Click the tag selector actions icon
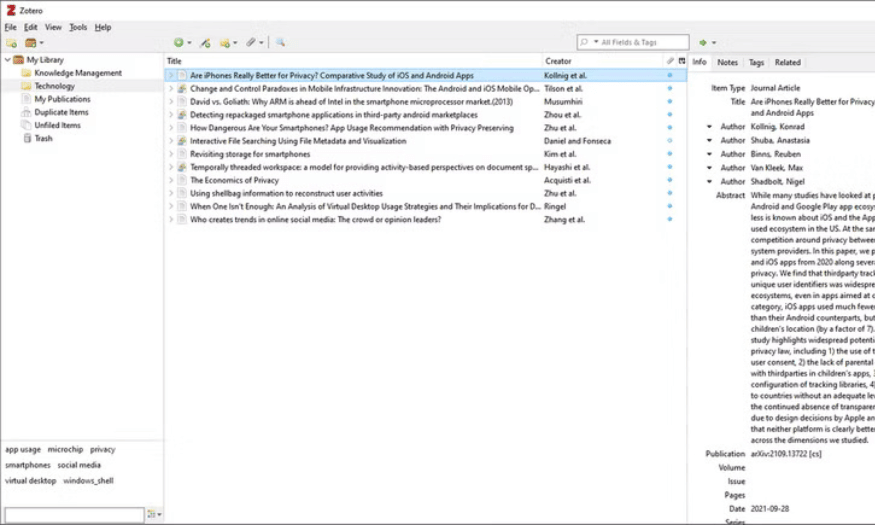 point(154,514)
